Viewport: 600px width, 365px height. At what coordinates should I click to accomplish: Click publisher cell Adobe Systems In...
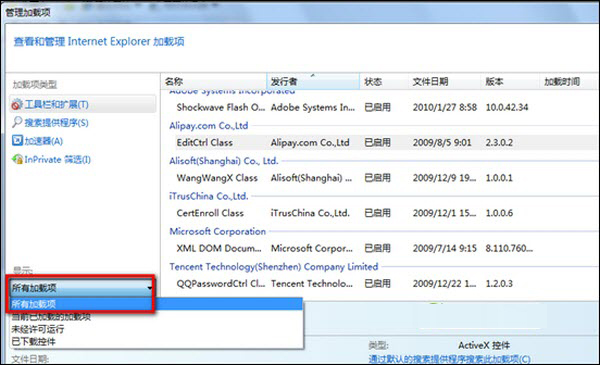[x=313, y=108]
